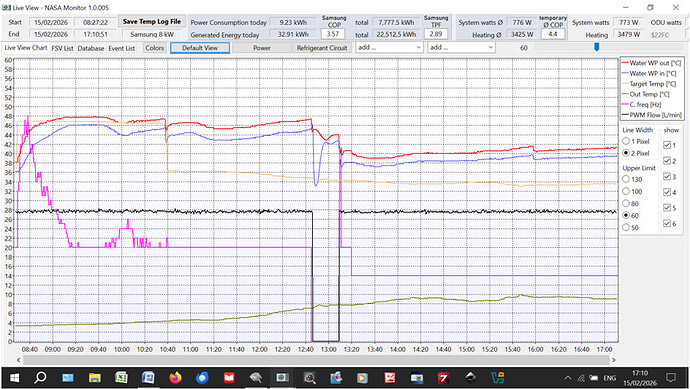Click the taskbar clock showing 17:10
The width and height of the screenshot is (690, 389).
click(639, 378)
